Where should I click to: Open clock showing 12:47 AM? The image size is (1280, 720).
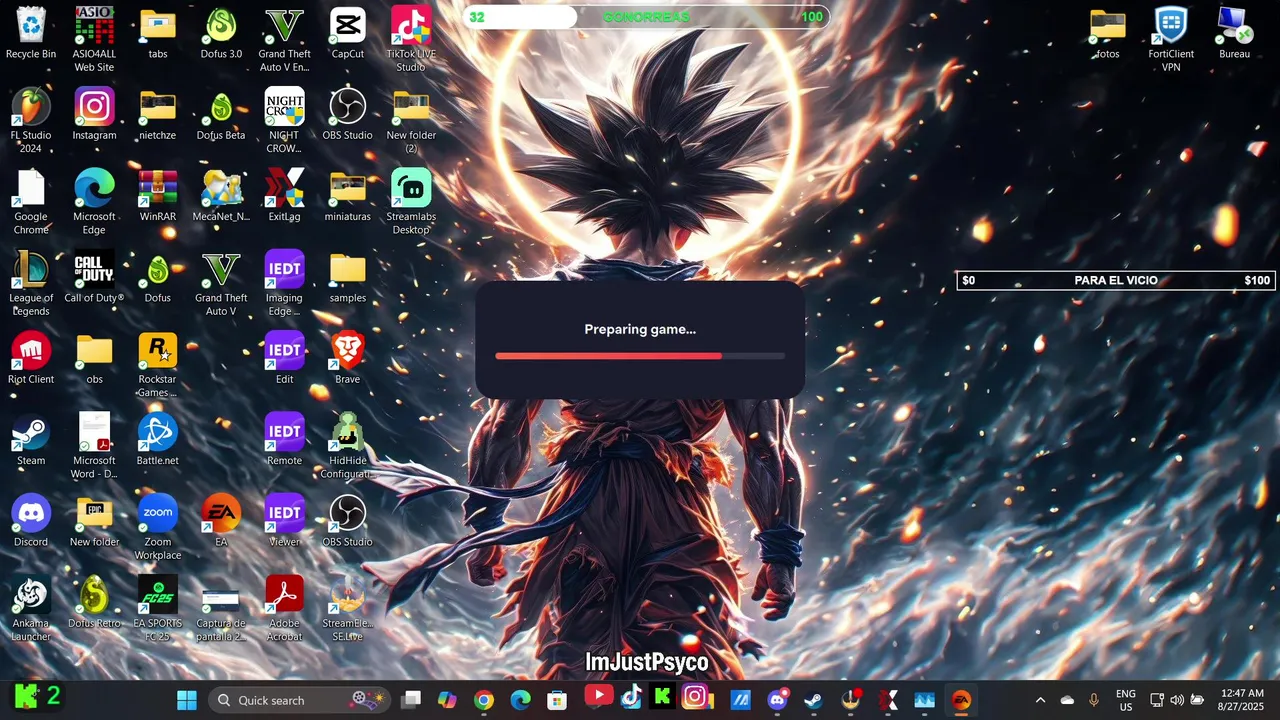(1243, 700)
